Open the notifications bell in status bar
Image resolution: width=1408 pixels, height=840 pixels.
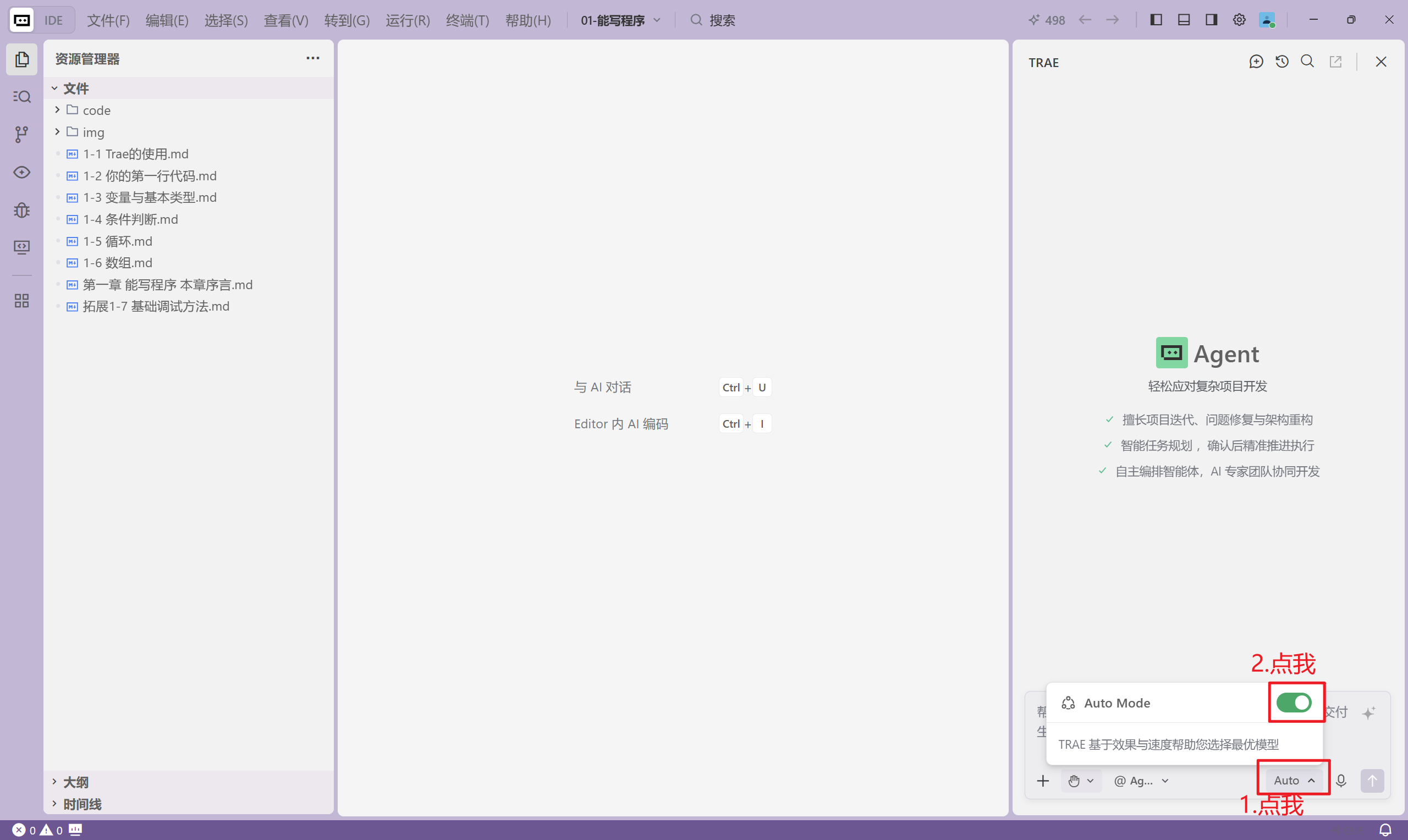click(x=1385, y=830)
